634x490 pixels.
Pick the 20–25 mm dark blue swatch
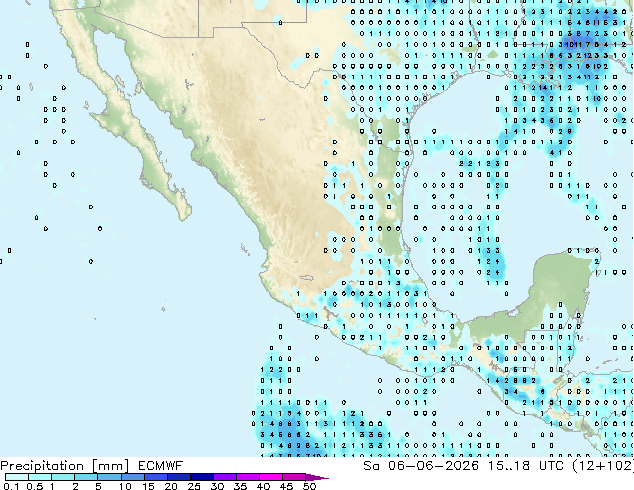(178, 477)
